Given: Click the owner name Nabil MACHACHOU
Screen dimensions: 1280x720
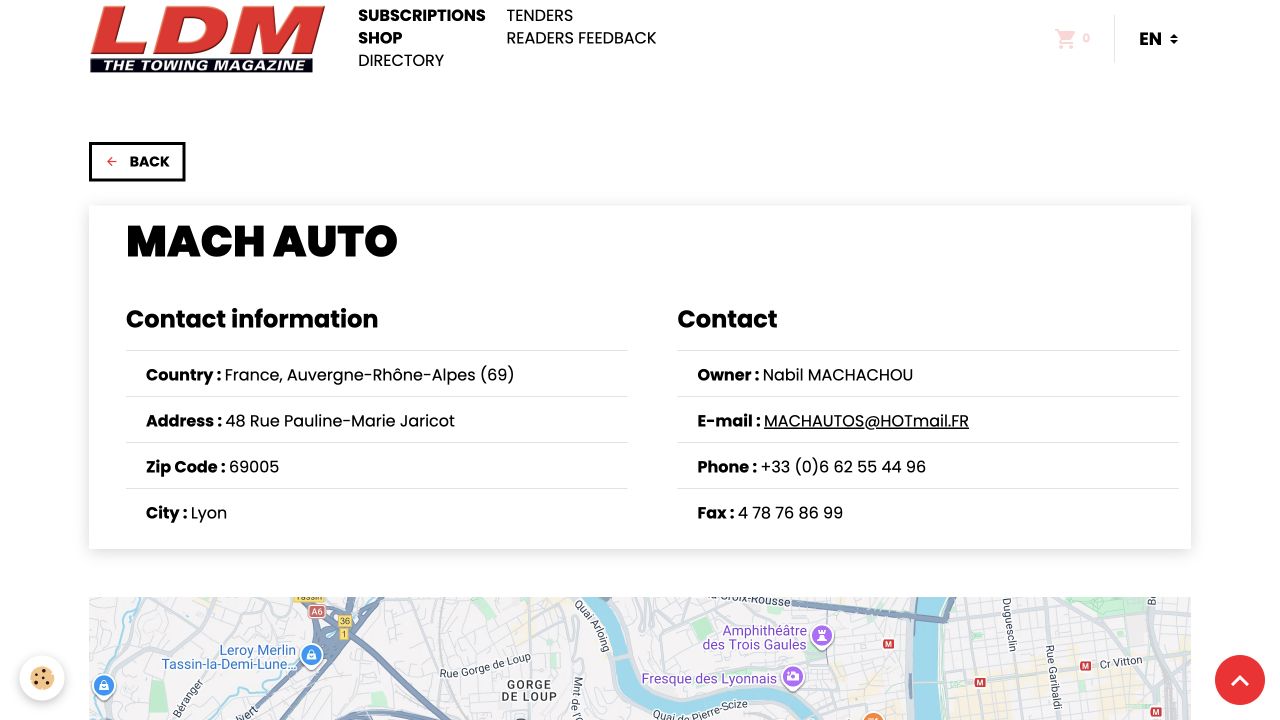Looking at the screenshot, I should 838,375.
